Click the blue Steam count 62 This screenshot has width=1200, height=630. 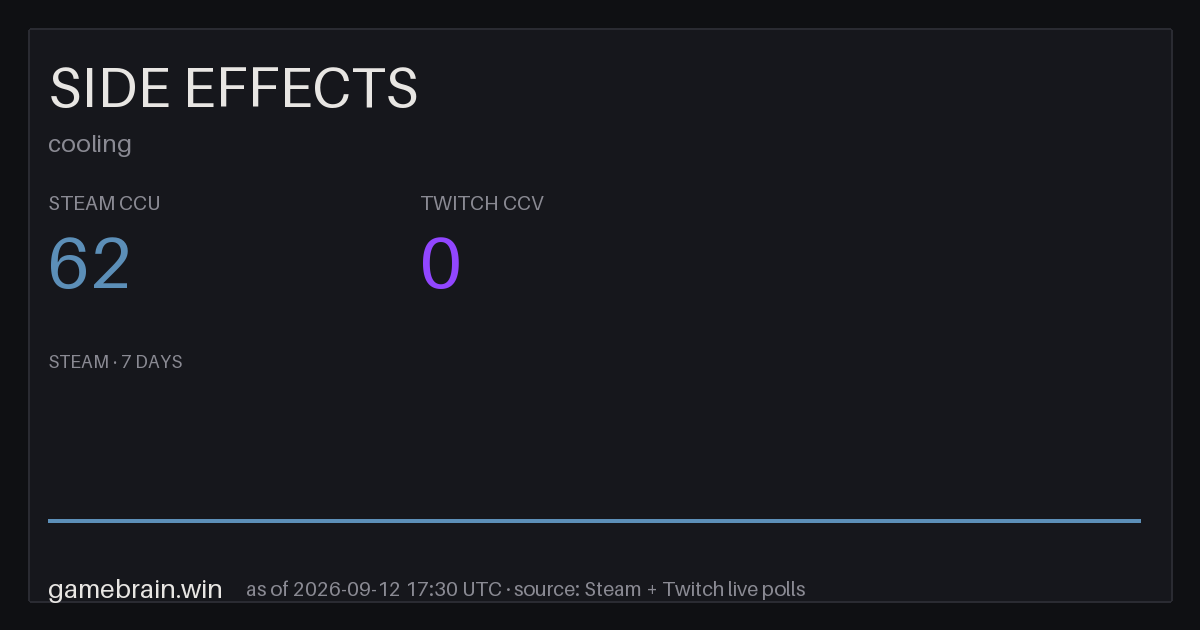(90, 264)
